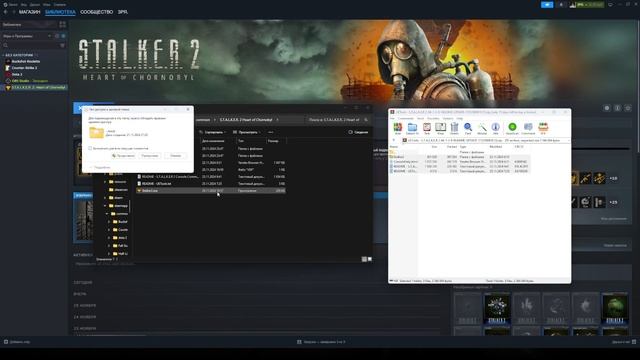Click Steam library search field

(x=31, y=45)
